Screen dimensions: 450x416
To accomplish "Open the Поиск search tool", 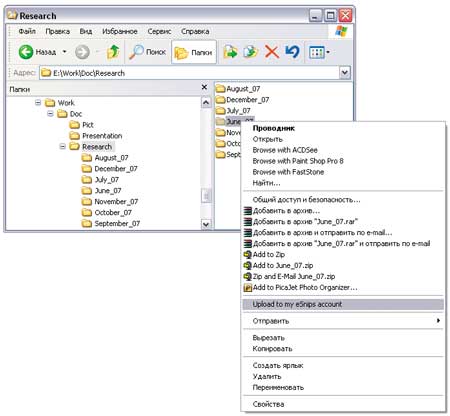I will coord(147,52).
